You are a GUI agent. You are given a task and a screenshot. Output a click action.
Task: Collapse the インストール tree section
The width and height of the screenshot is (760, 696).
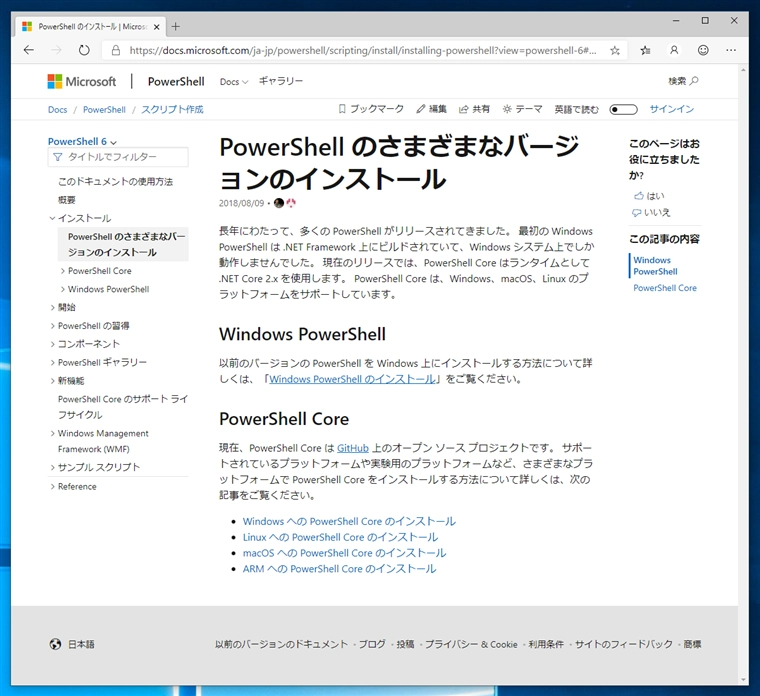point(52,219)
